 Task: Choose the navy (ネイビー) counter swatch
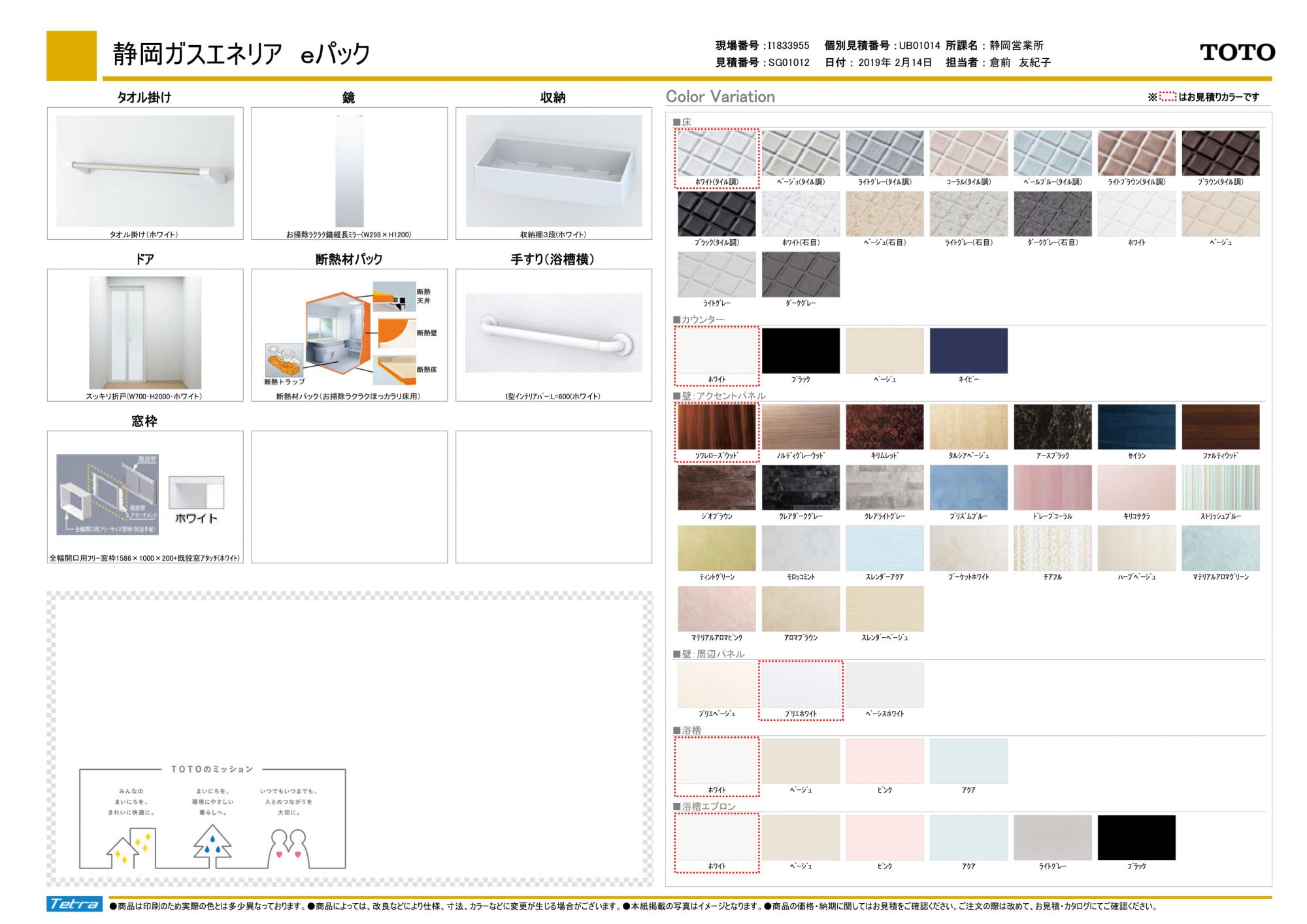pyautogui.click(x=968, y=351)
